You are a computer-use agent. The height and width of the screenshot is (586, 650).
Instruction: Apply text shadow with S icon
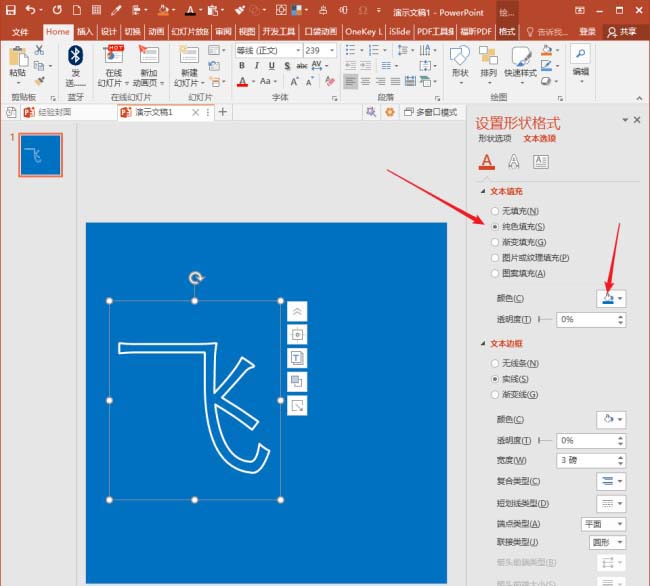click(x=287, y=66)
